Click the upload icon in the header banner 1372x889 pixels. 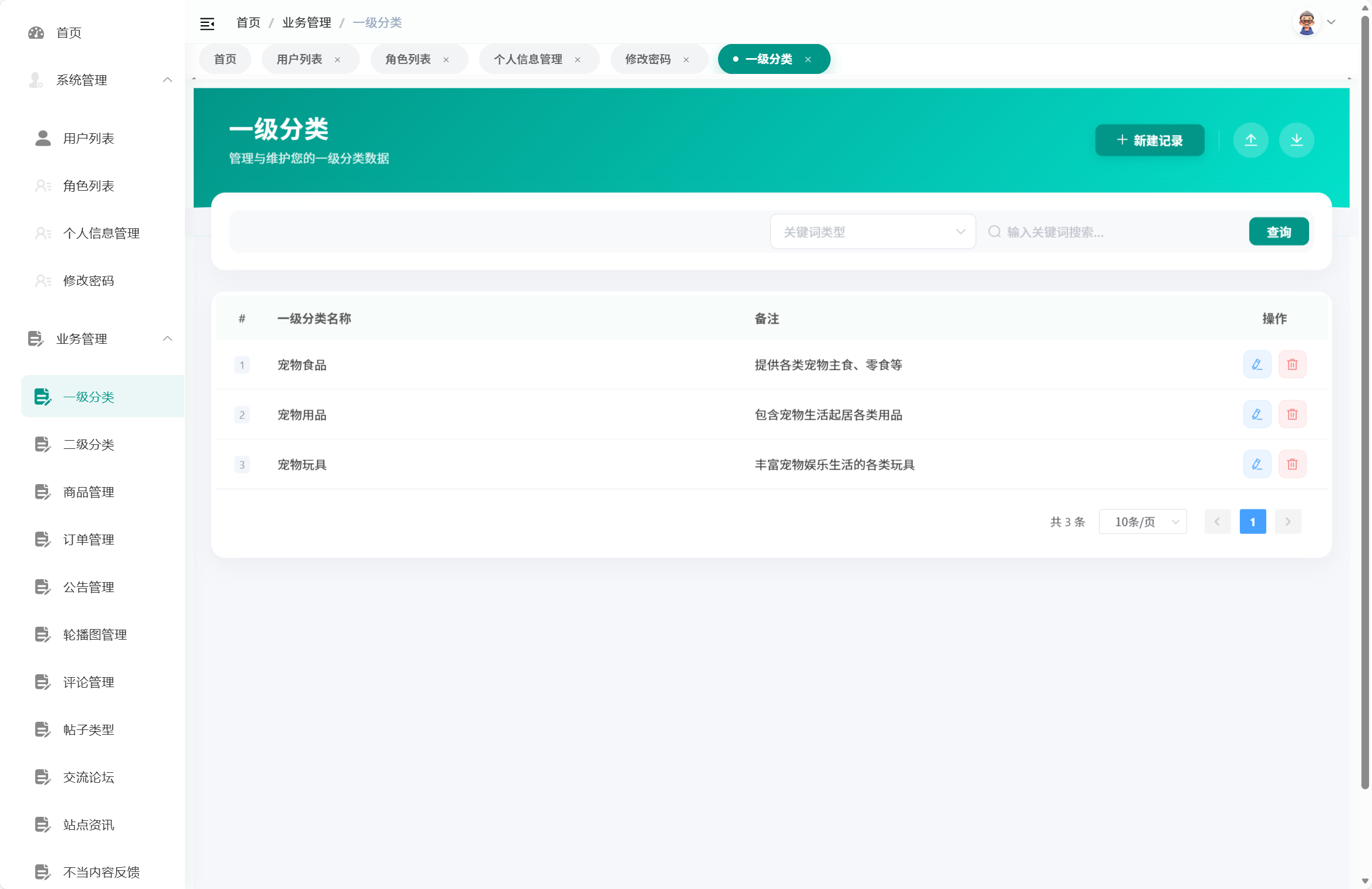(1251, 140)
